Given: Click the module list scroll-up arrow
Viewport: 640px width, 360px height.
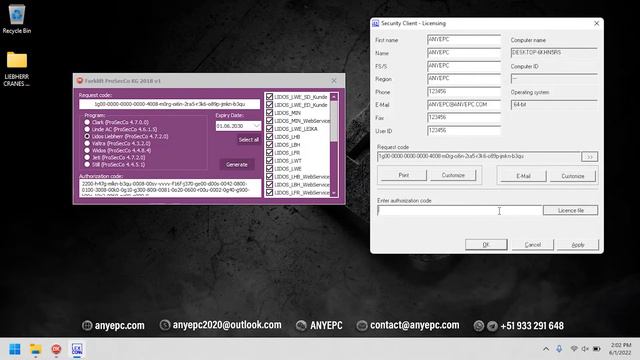Looking at the screenshot, I should tap(334, 97).
